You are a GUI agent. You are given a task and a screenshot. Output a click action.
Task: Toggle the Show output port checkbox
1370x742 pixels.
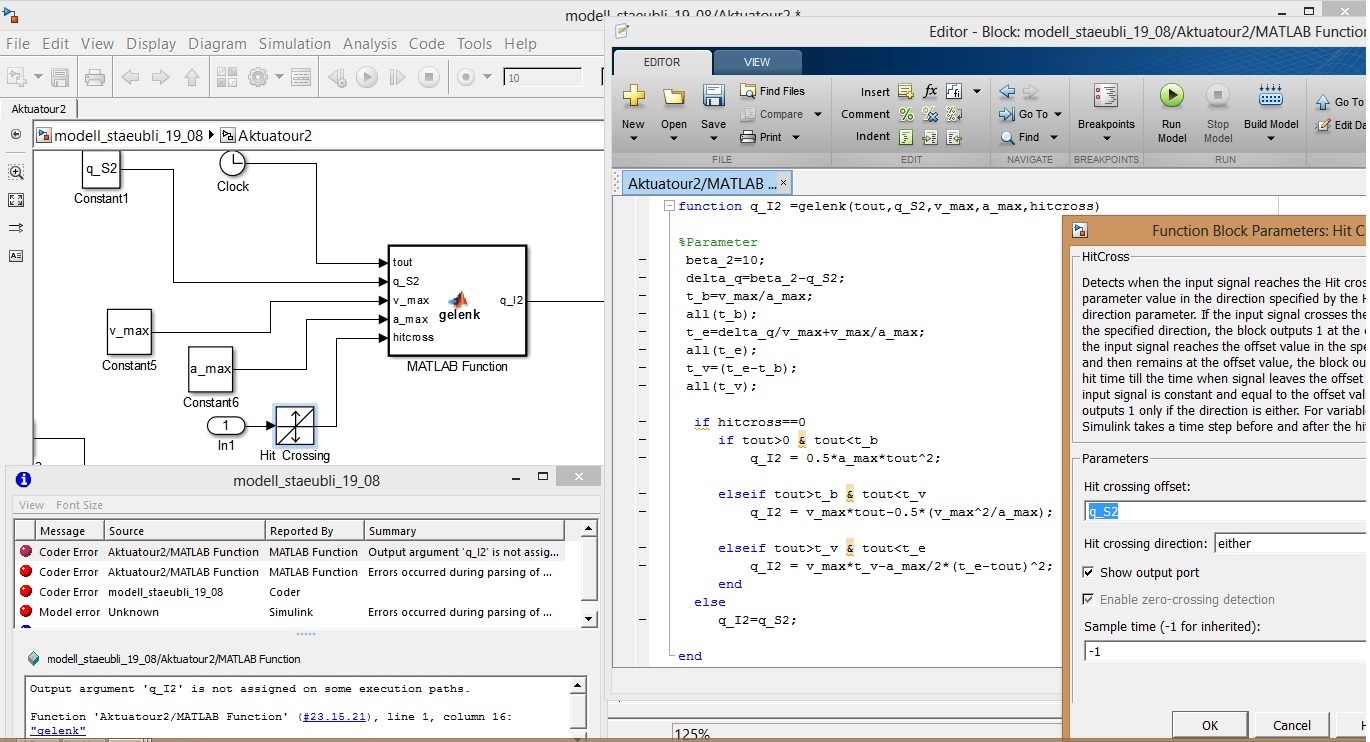tap(1088, 573)
